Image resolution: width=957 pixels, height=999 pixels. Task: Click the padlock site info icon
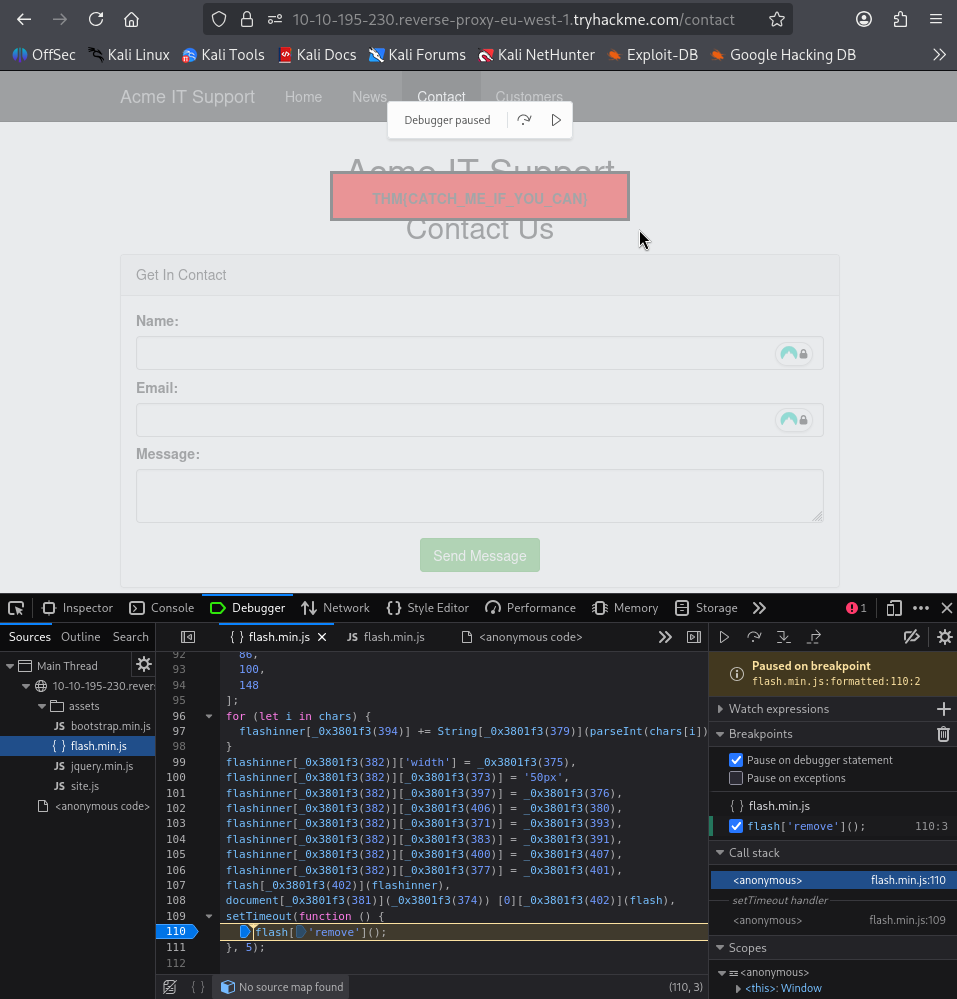click(x=247, y=20)
